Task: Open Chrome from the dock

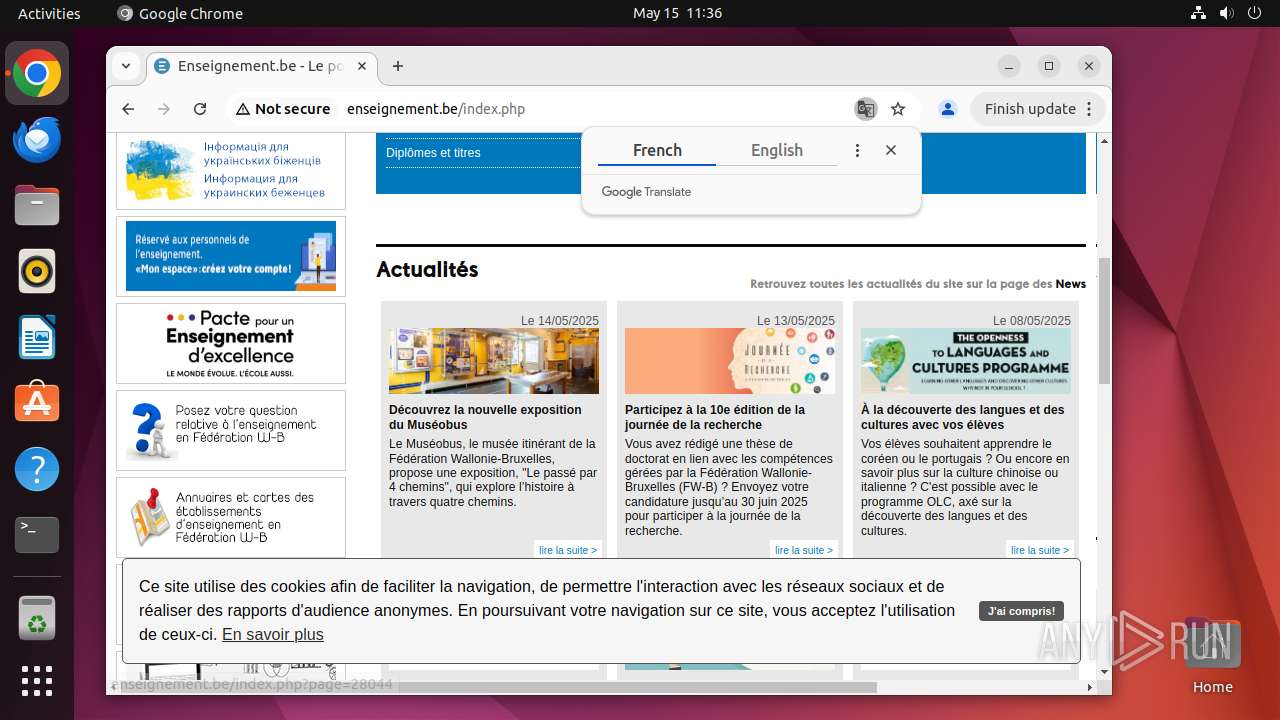Action: 37,74
